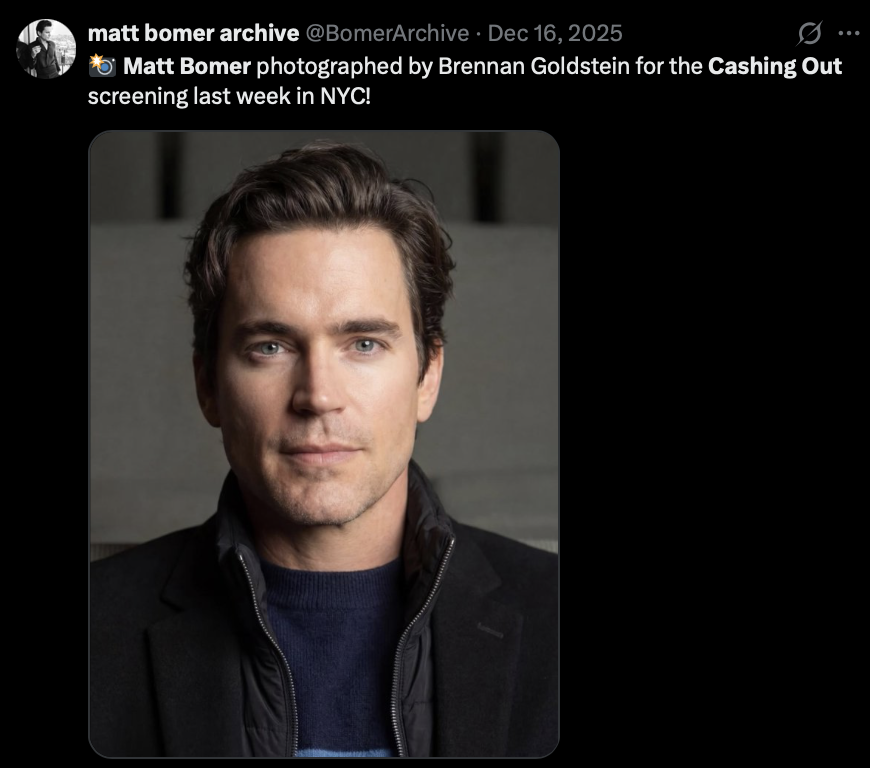Click the matt bomer archive display name

(x=193, y=33)
